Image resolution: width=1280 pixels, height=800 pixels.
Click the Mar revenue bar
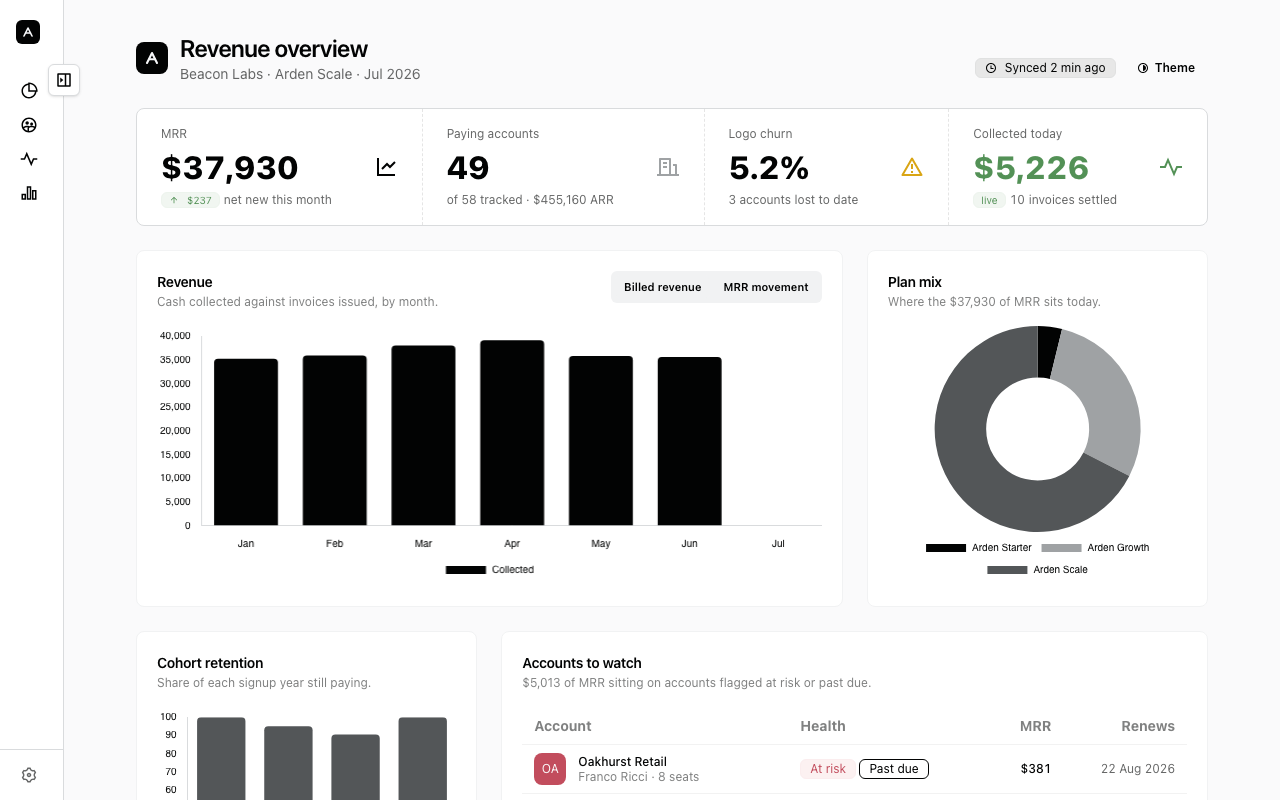pyautogui.click(x=423, y=435)
